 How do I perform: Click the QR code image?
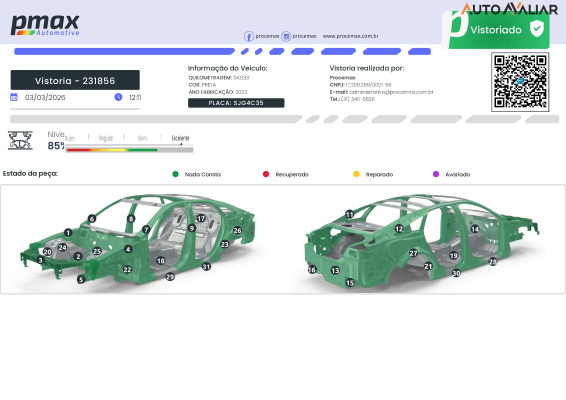[x=520, y=82]
